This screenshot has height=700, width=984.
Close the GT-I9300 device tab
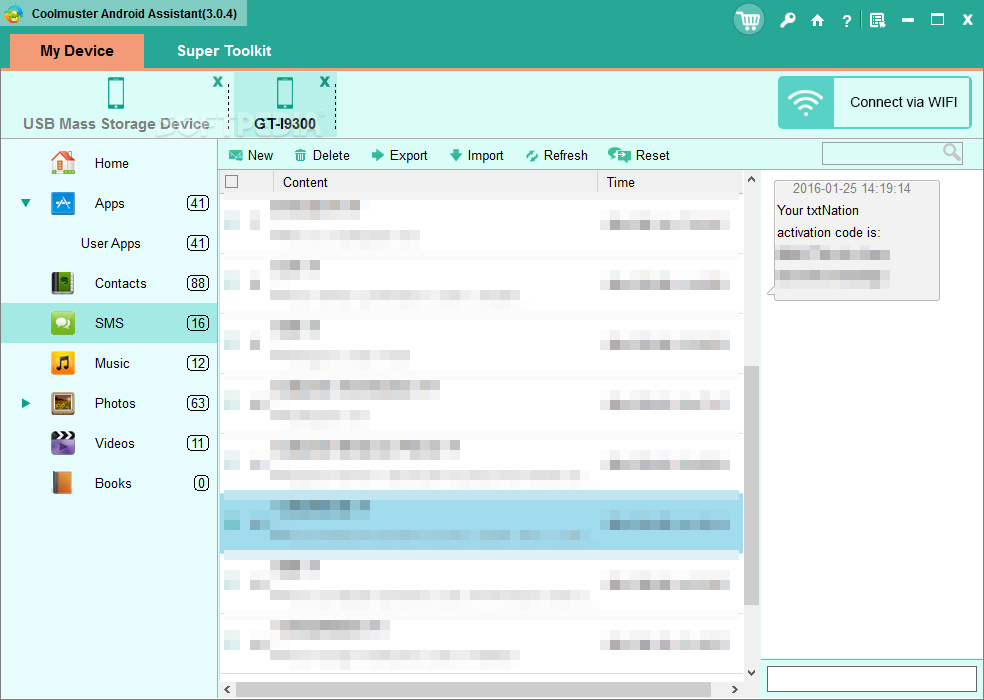click(324, 82)
